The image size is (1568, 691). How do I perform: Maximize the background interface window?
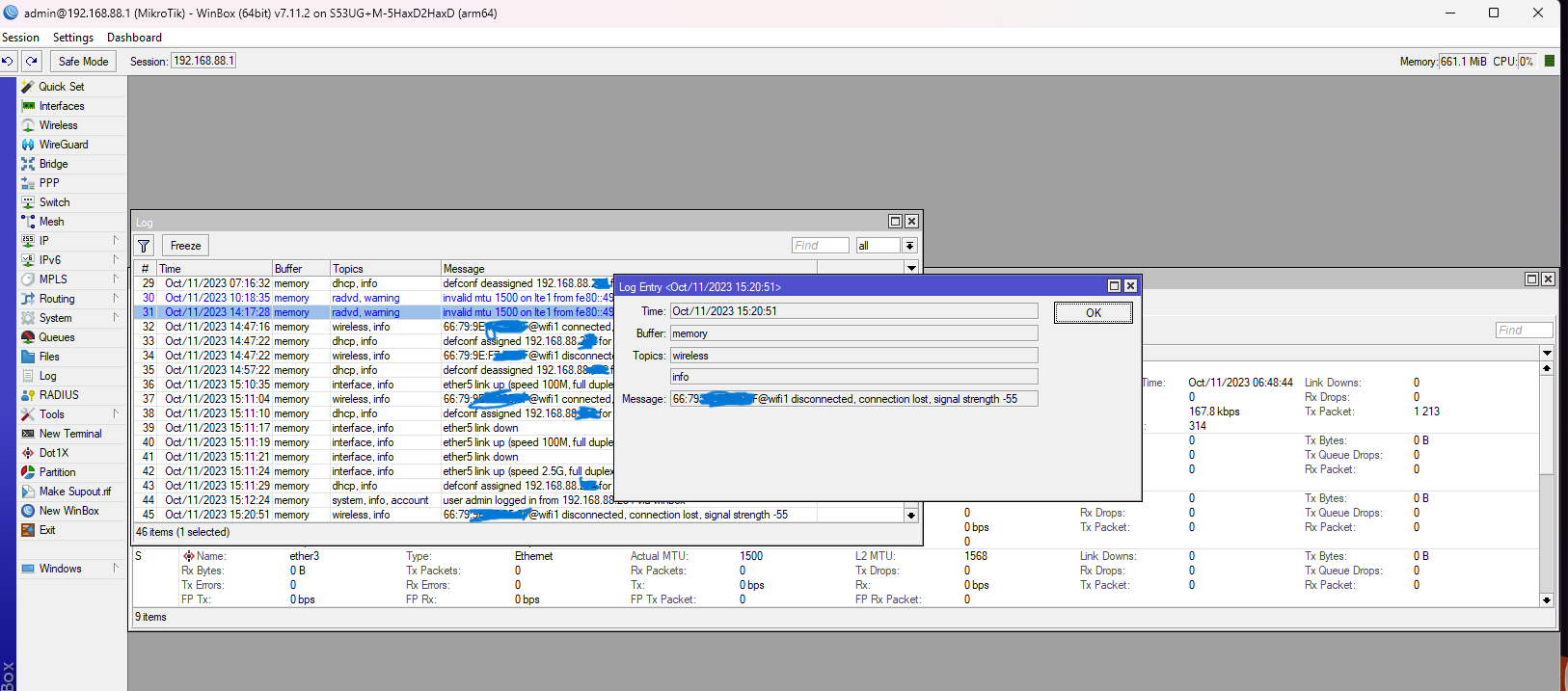click(1531, 279)
